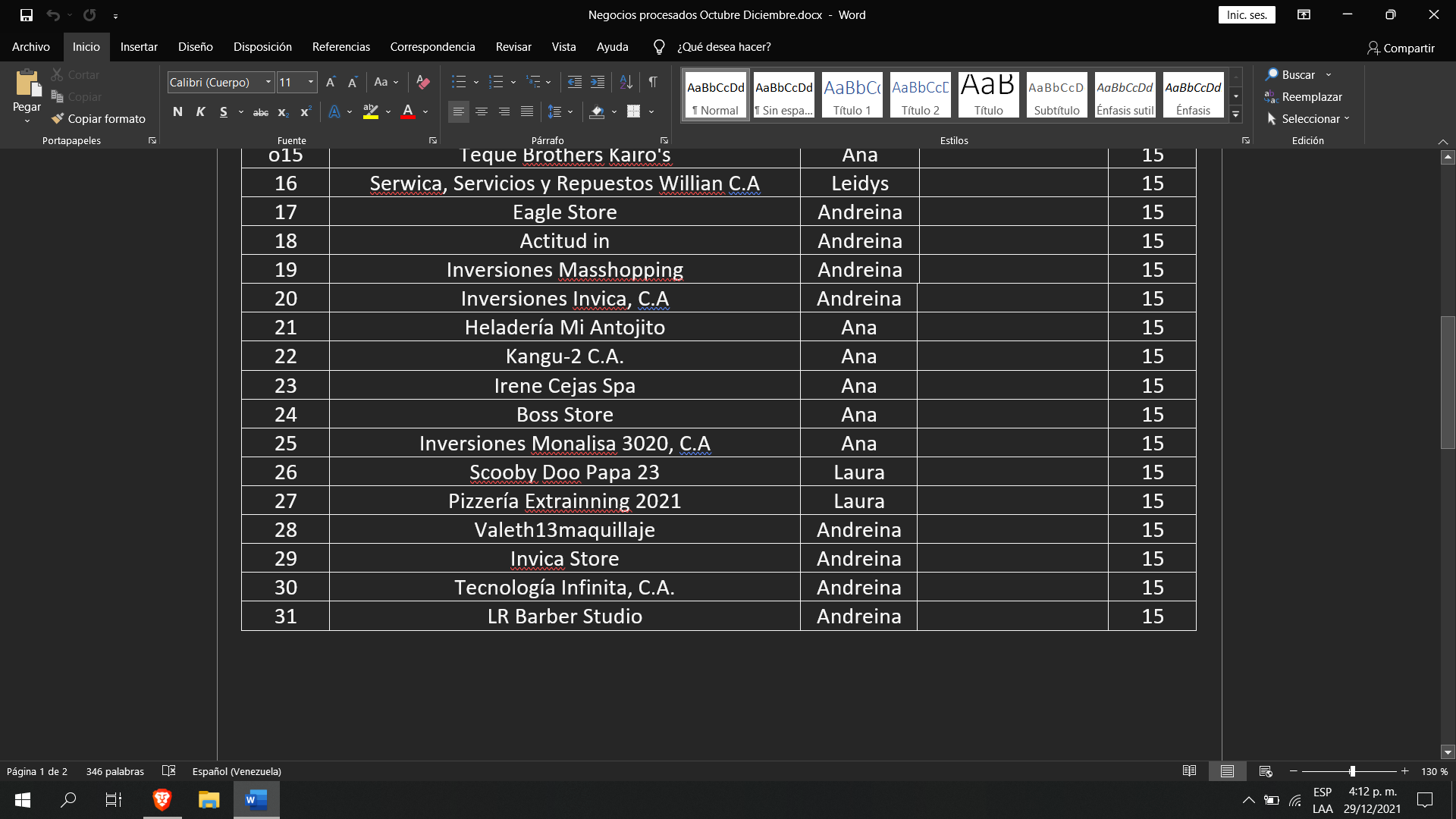Screen dimensions: 1456x819
Task: Increase font size with the large A icon
Action: coord(331,82)
